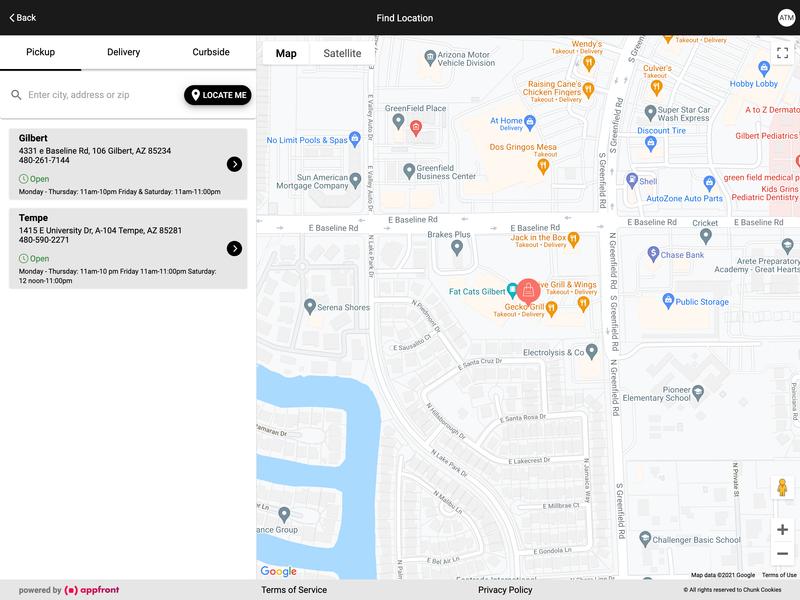Open the Google logo link on map
The image size is (800, 600).
click(278, 571)
